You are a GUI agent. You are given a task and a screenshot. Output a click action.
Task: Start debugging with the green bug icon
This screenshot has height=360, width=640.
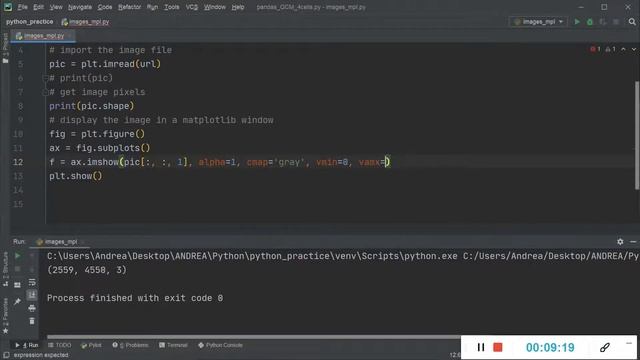pyautogui.click(x=590, y=22)
